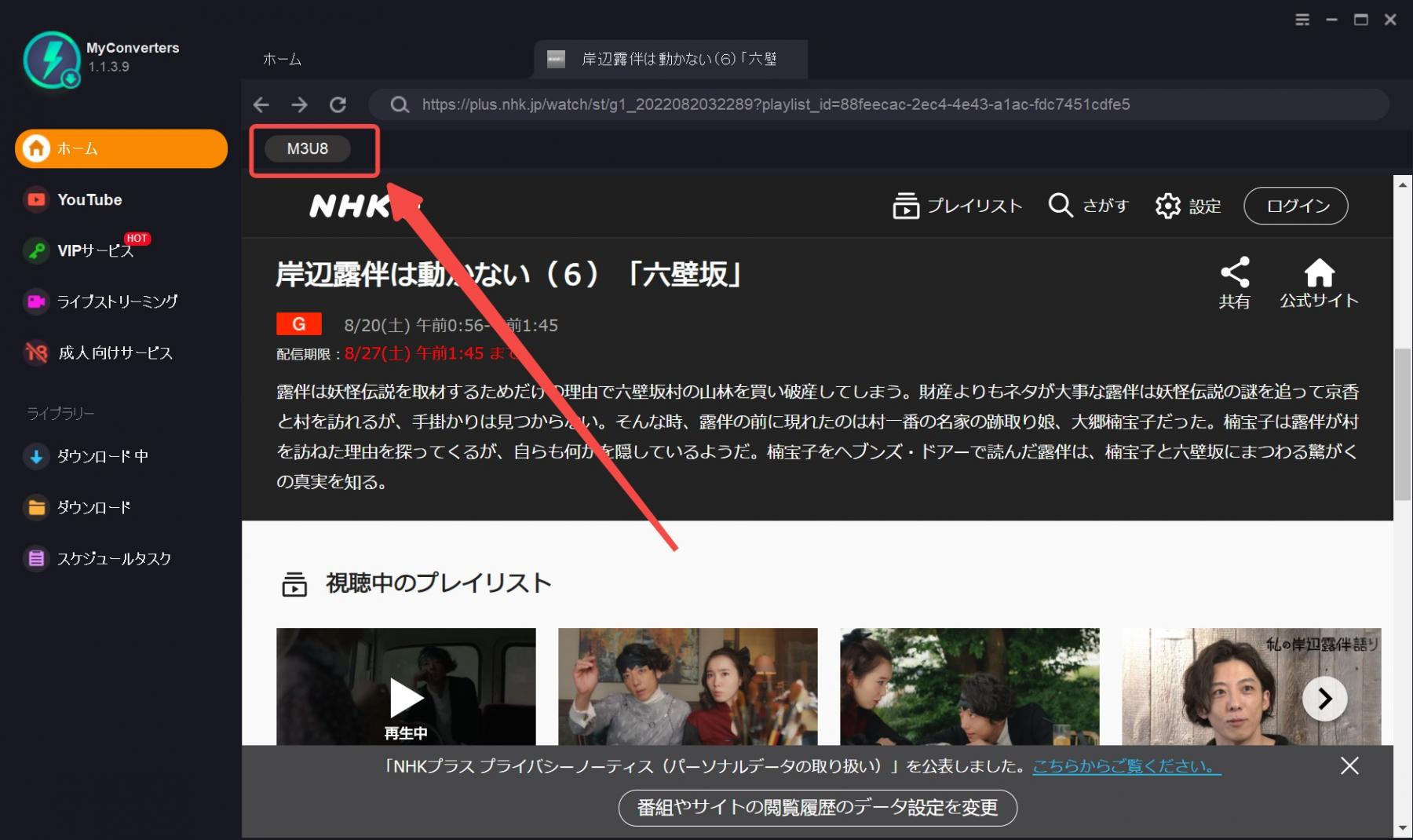Go back with the browser arrow
The image size is (1413, 840).
point(261,104)
